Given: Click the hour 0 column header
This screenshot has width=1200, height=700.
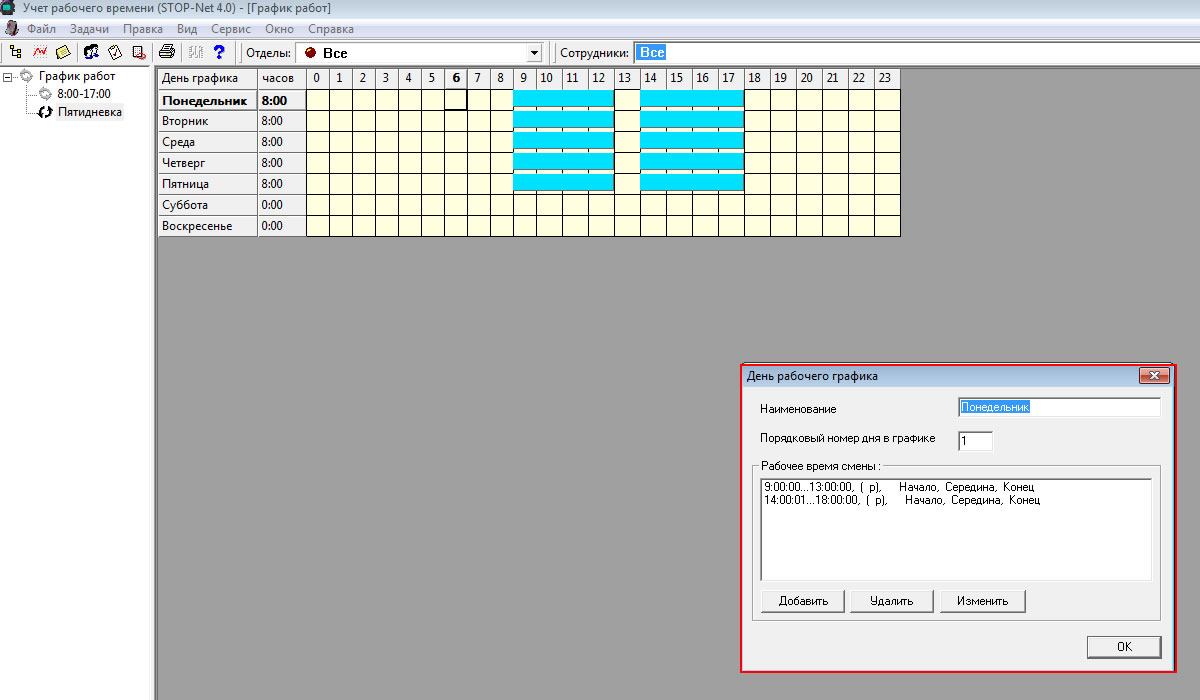Looking at the screenshot, I should [x=317, y=78].
